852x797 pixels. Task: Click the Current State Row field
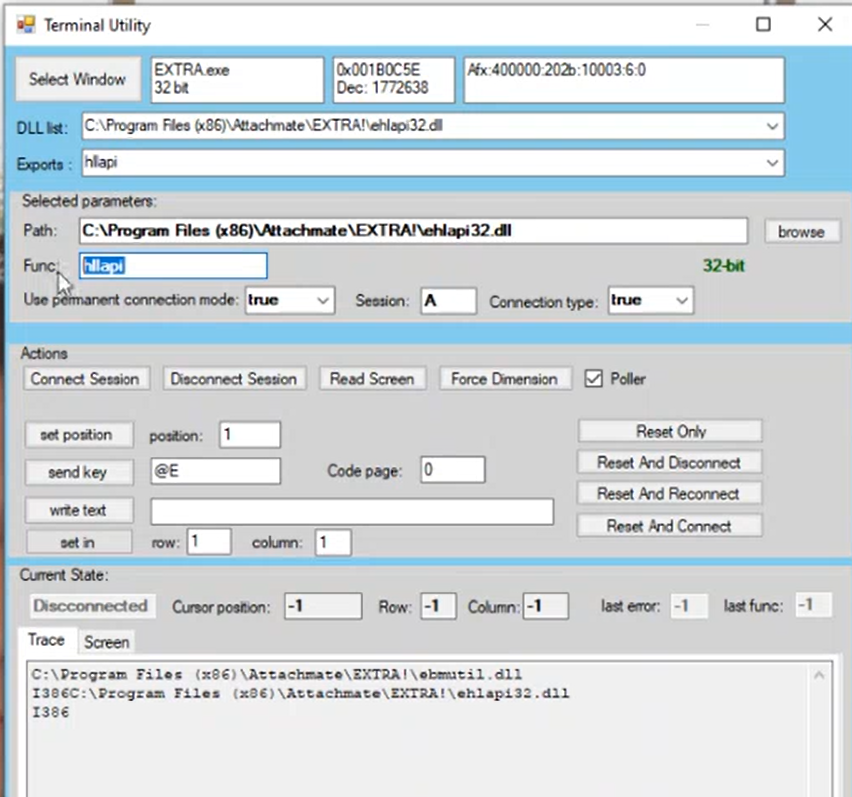pos(438,606)
